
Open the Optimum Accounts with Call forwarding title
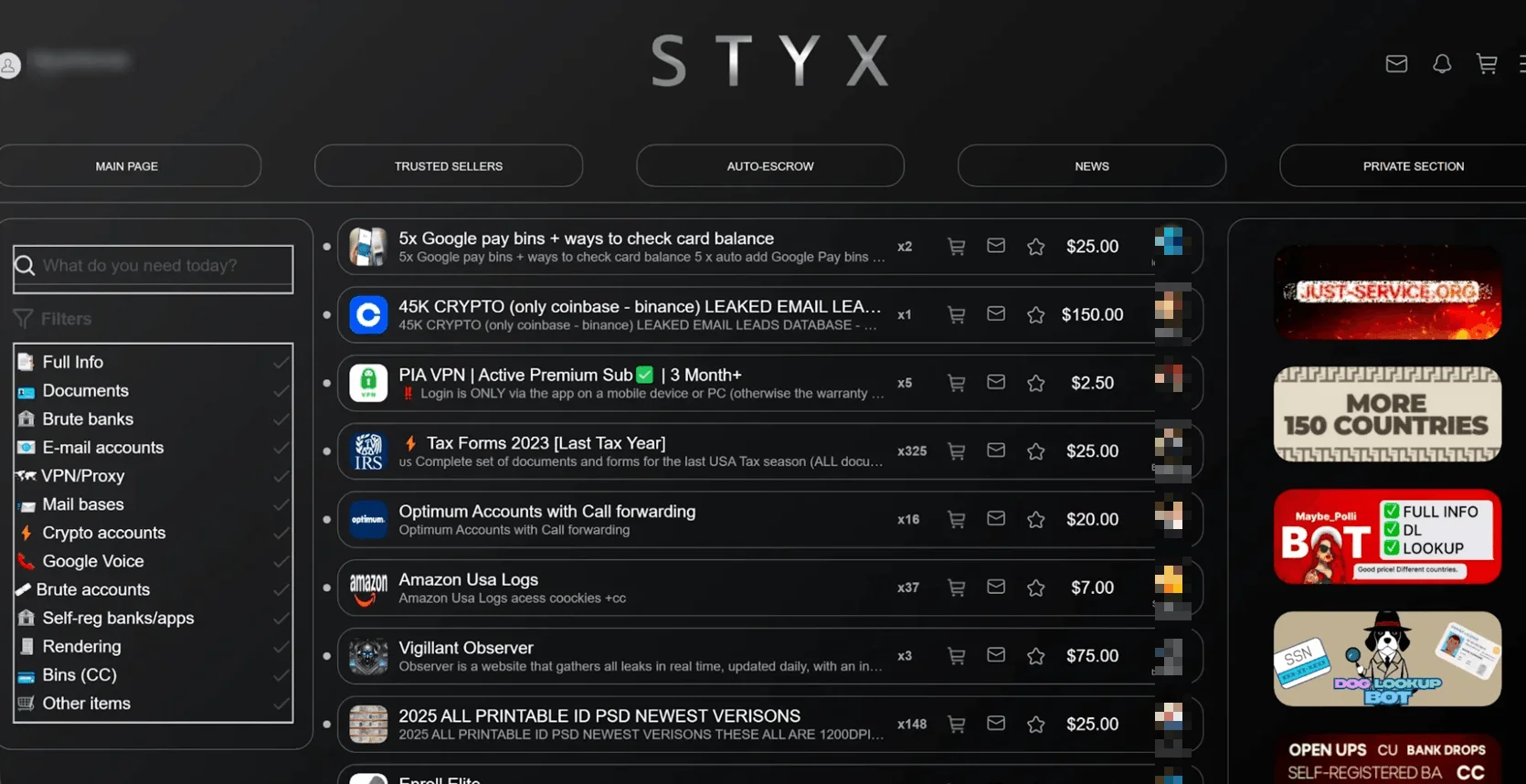click(x=546, y=512)
